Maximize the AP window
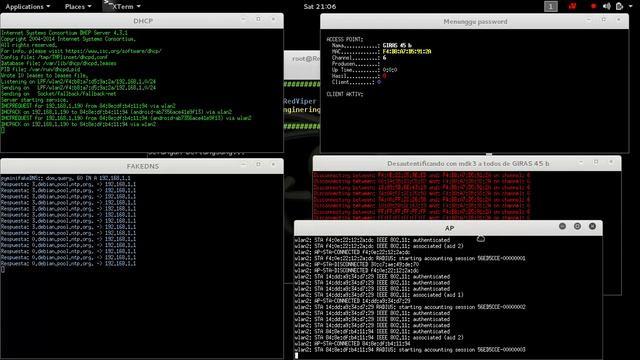 [x=577, y=226]
